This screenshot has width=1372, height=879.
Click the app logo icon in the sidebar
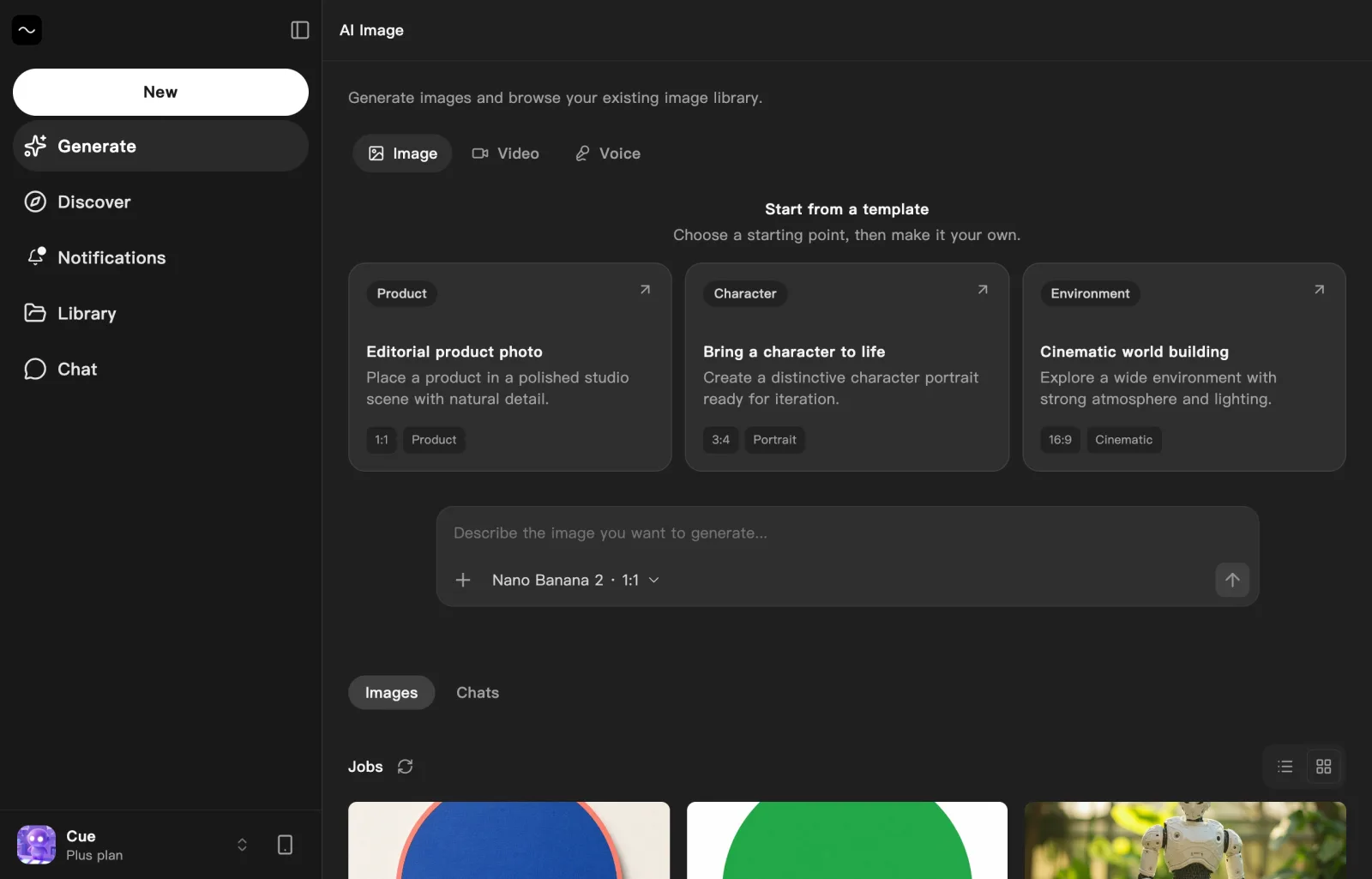[27, 30]
